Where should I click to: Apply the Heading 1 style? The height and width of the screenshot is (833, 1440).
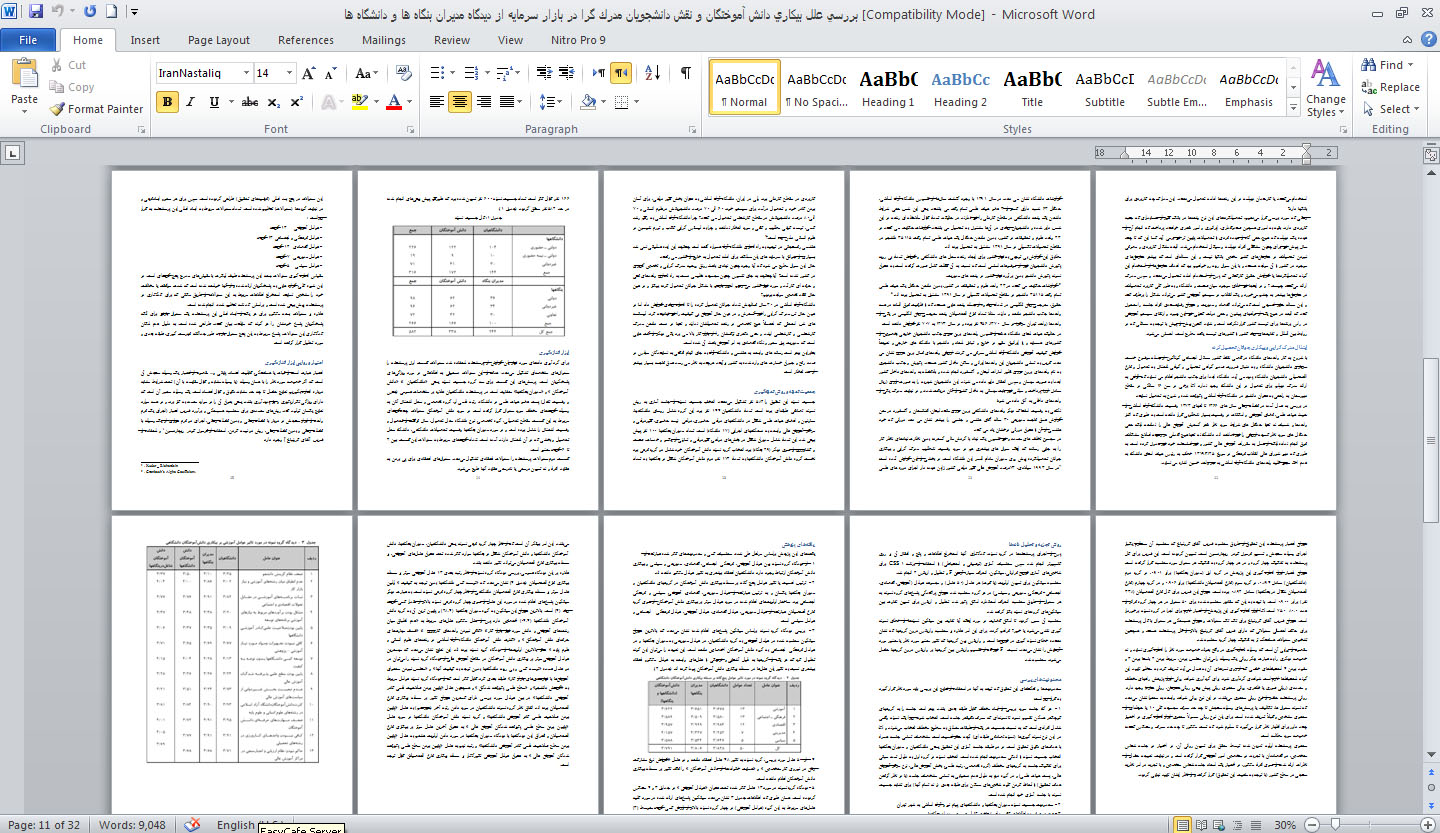[x=888, y=88]
